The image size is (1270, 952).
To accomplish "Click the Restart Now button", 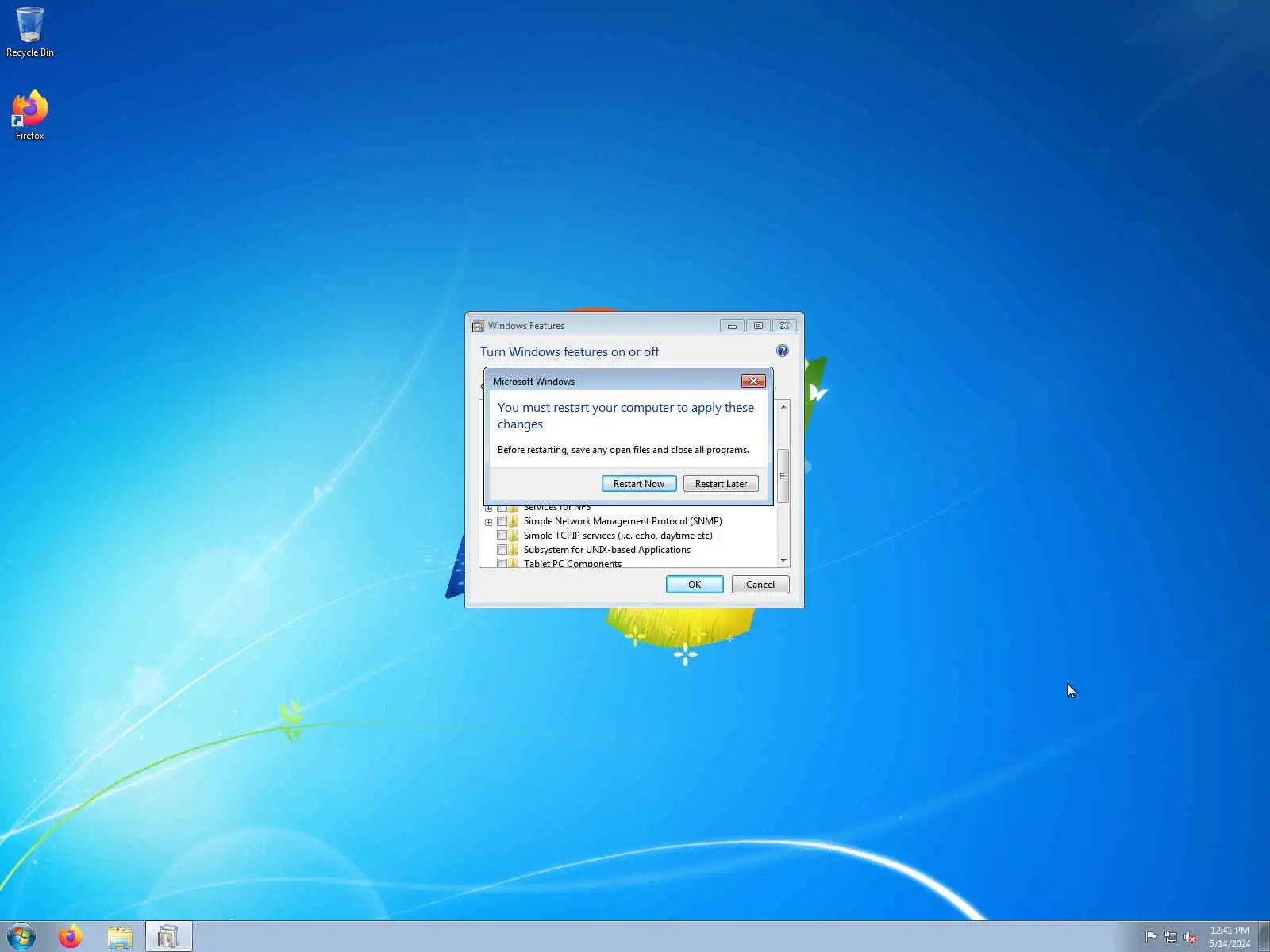I will click(x=639, y=484).
